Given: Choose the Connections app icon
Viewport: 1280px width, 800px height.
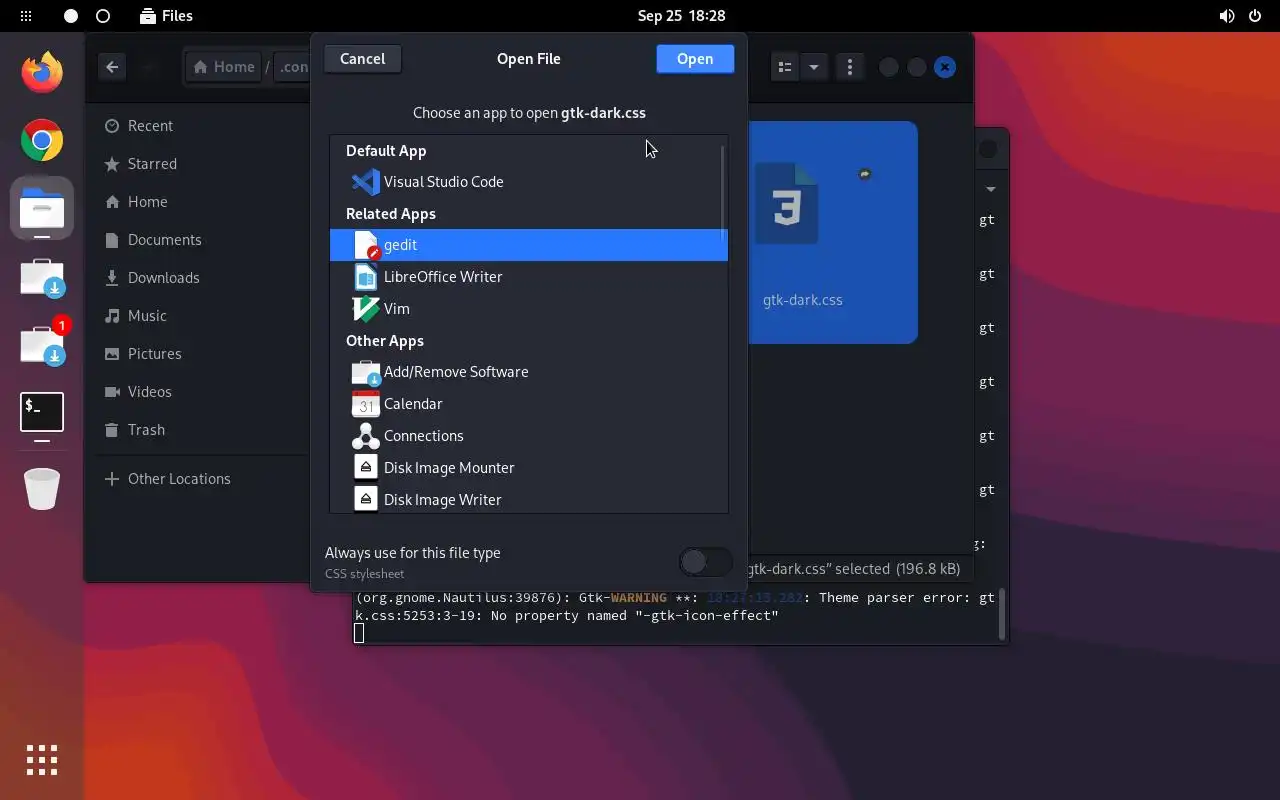Looking at the screenshot, I should (x=366, y=436).
